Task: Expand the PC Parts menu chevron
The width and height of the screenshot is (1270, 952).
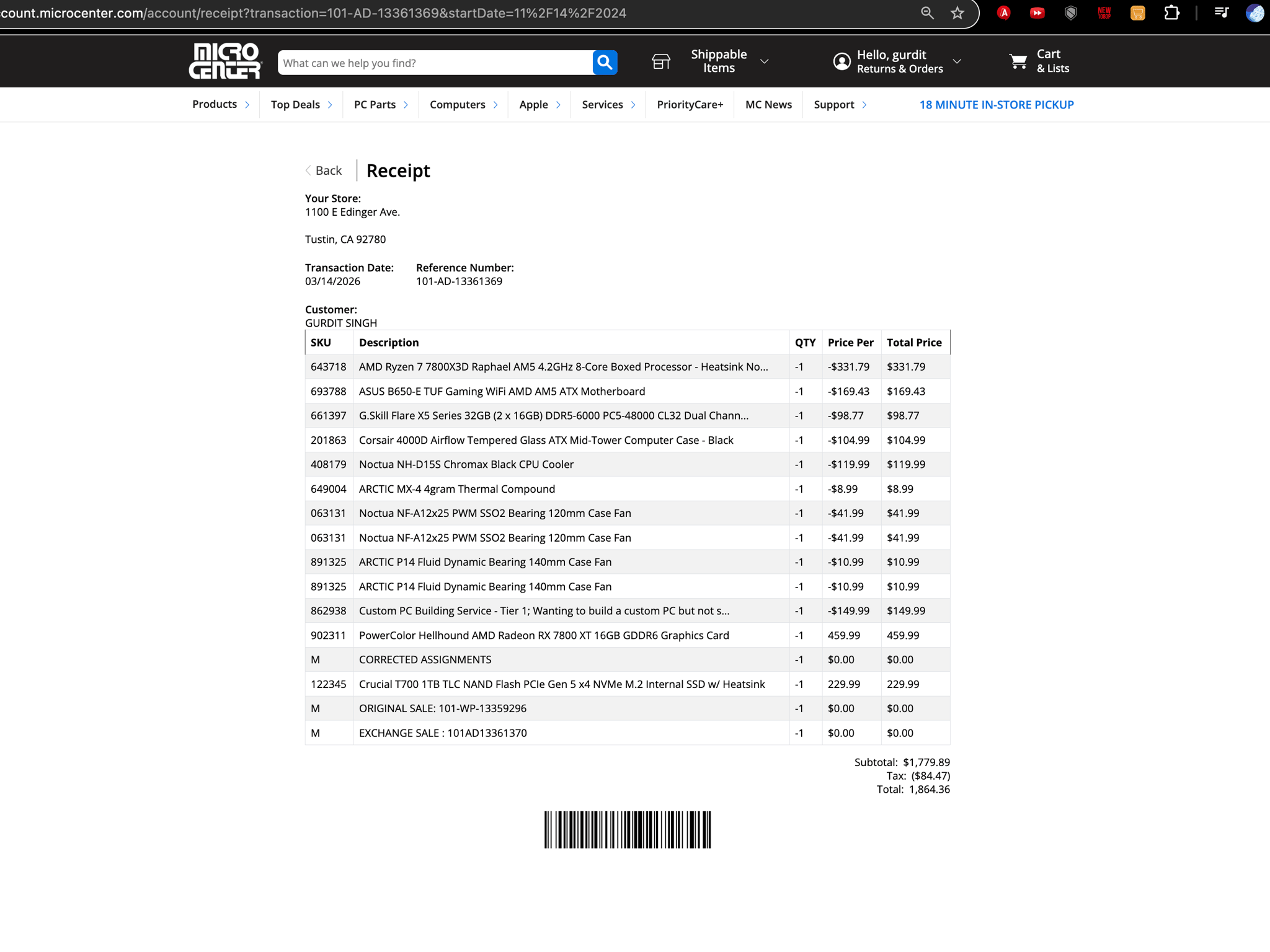Action: click(406, 105)
